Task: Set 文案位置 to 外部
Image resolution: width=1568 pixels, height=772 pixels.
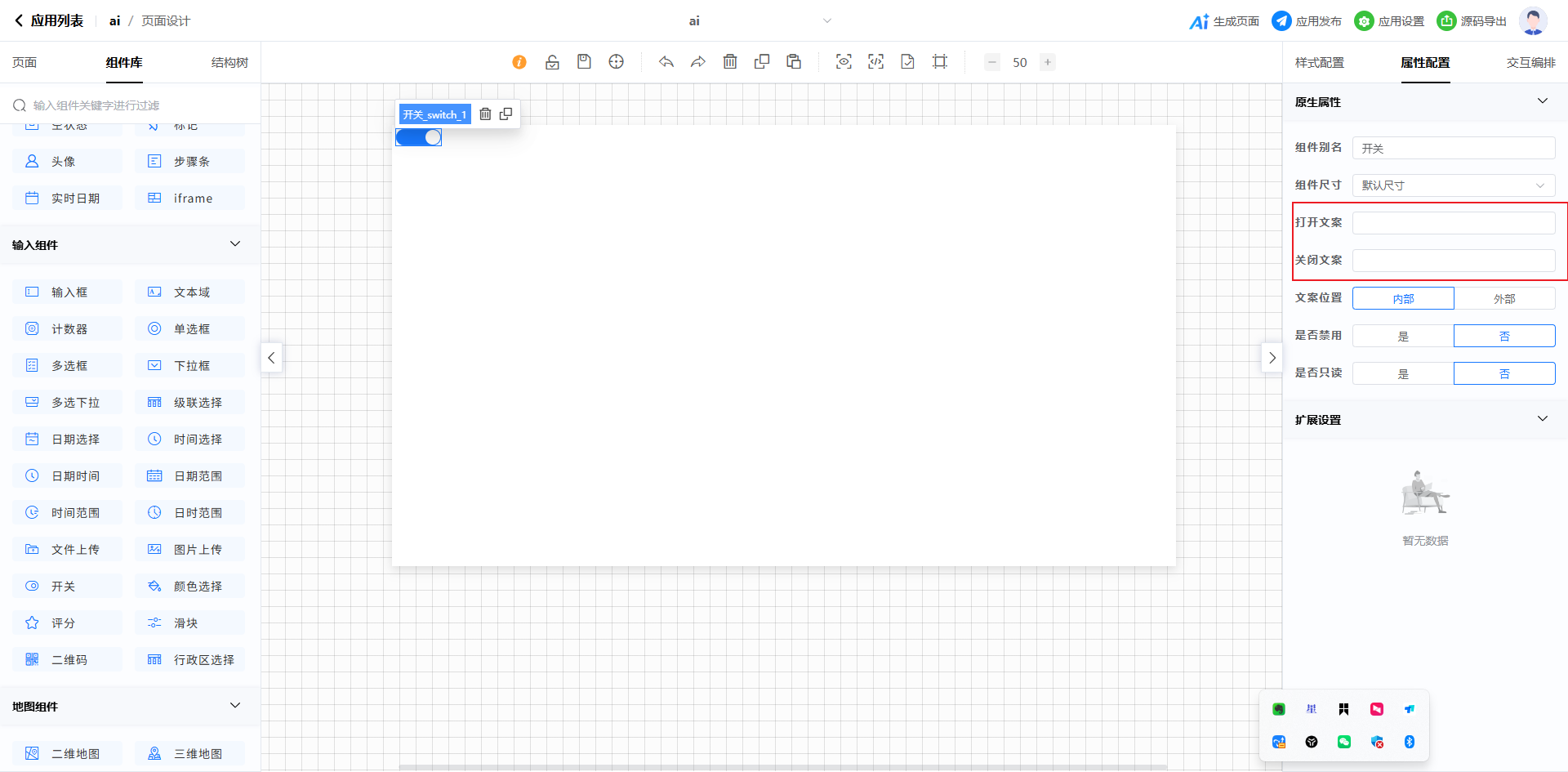Action: [1504, 299]
